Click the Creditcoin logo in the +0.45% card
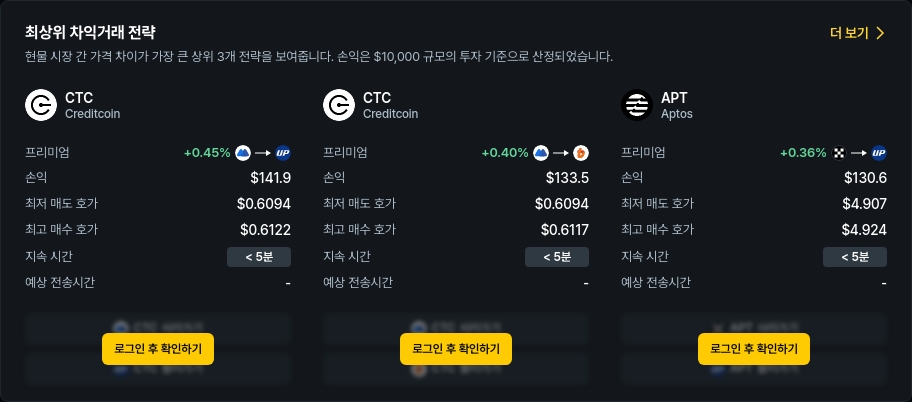 point(41,105)
